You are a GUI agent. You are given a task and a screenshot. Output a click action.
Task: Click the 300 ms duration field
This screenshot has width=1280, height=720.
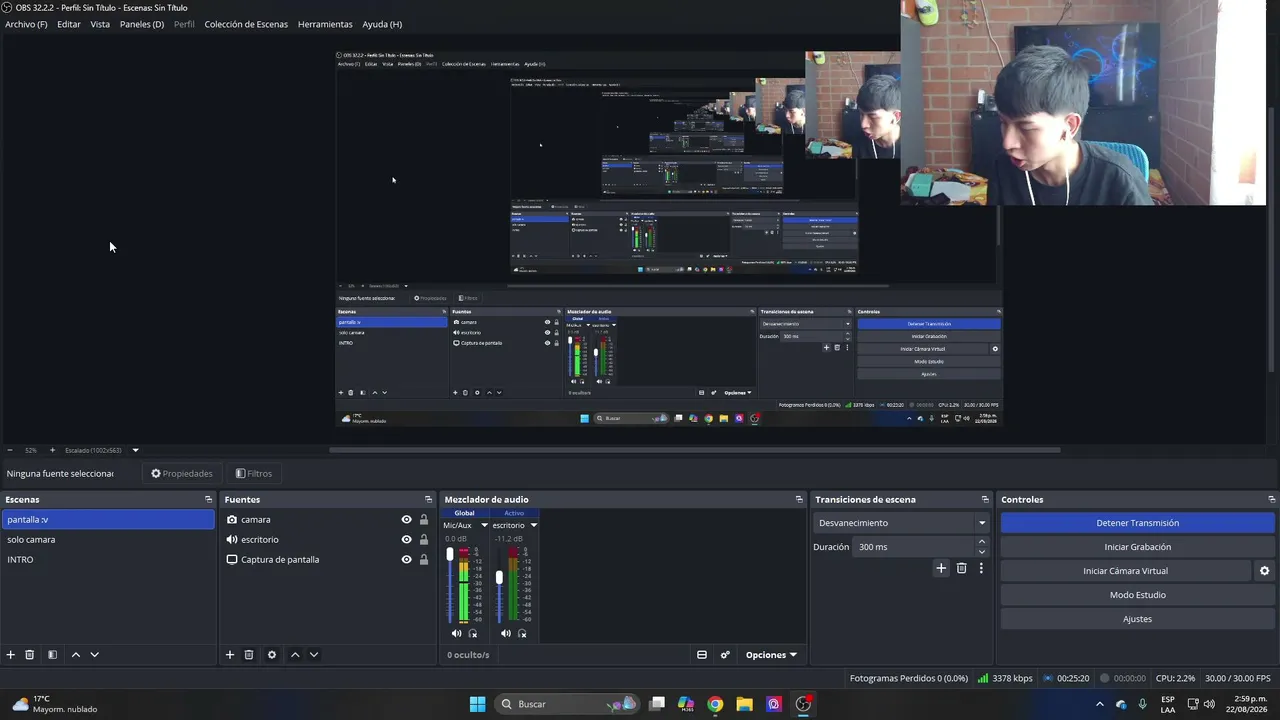click(x=914, y=547)
